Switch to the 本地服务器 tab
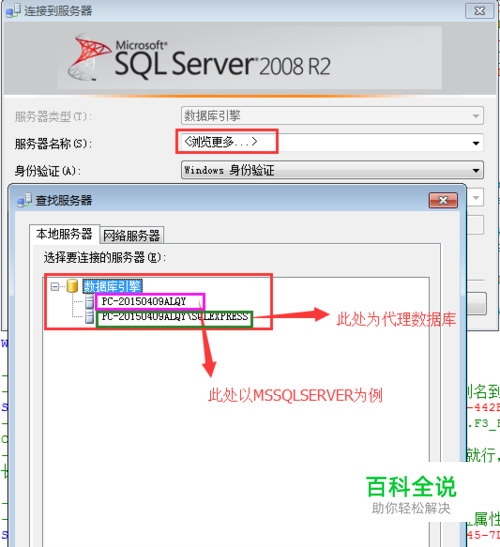The width and height of the screenshot is (500, 547). (x=64, y=234)
